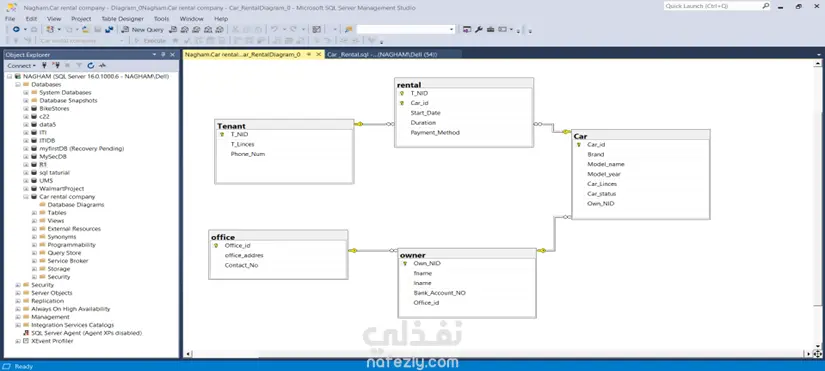This screenshot has height=371, width=825.
Task: Click the Save All toolbar icon
Action: click(108, 29)
